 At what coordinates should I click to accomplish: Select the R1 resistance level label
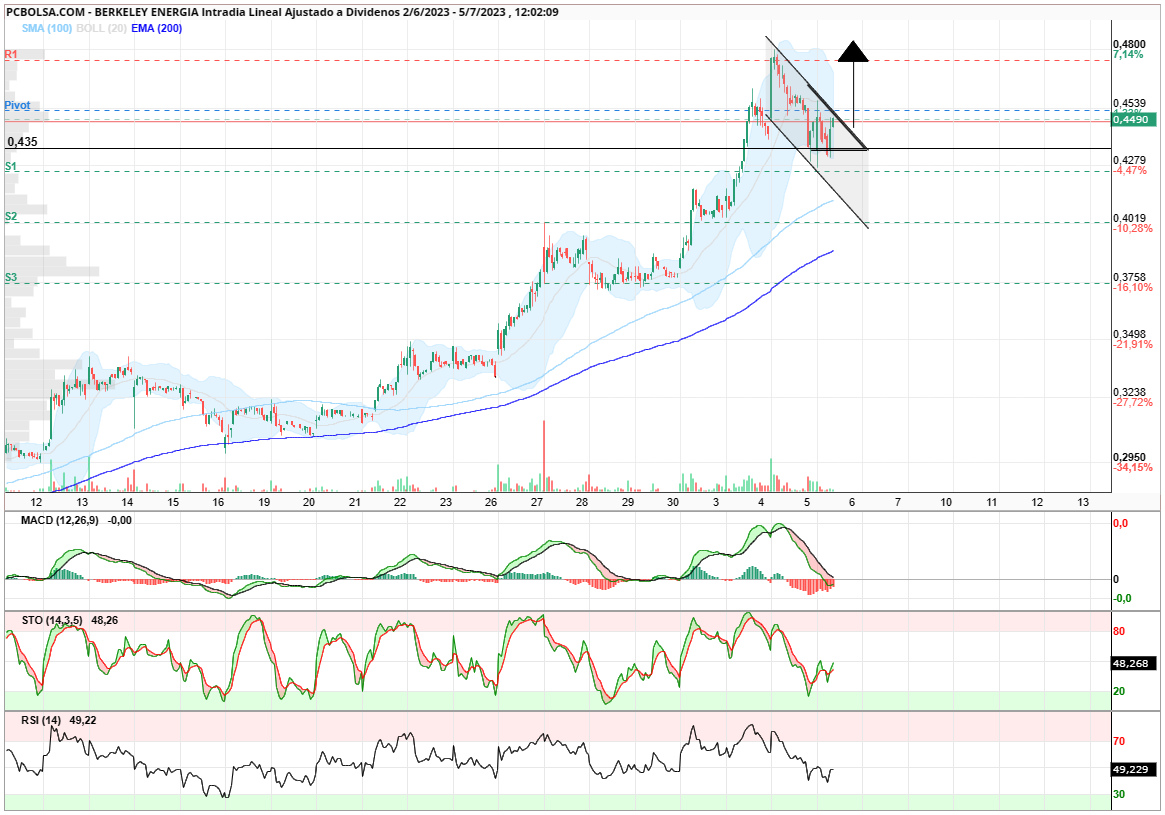11,54
